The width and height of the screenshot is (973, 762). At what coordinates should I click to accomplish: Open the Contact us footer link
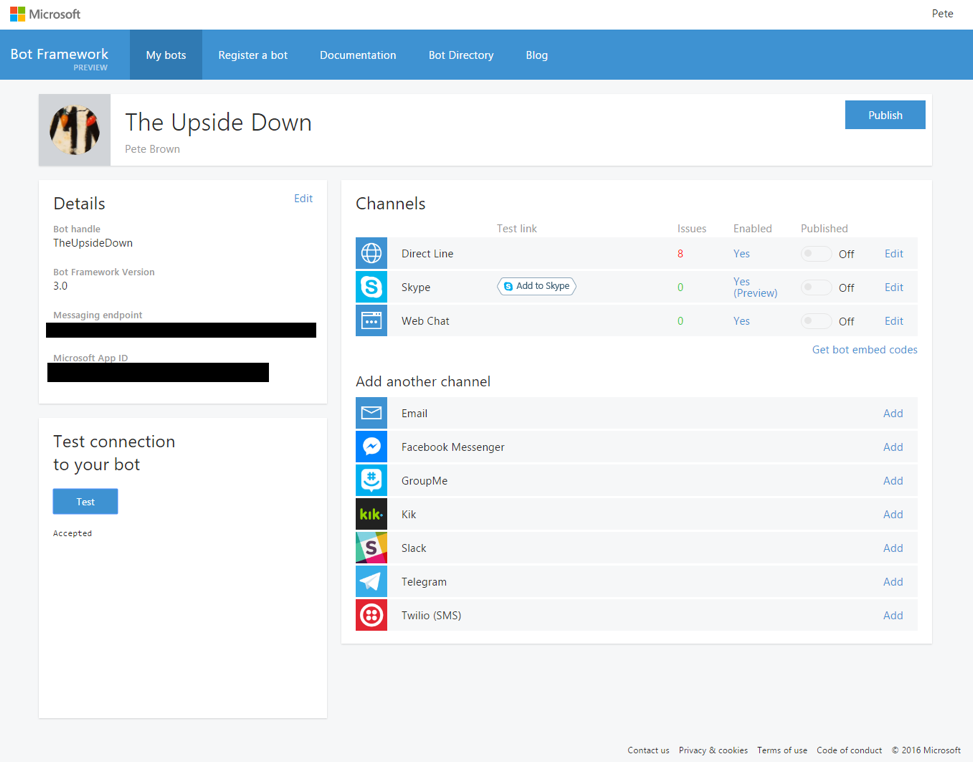(x=648, y=750)
